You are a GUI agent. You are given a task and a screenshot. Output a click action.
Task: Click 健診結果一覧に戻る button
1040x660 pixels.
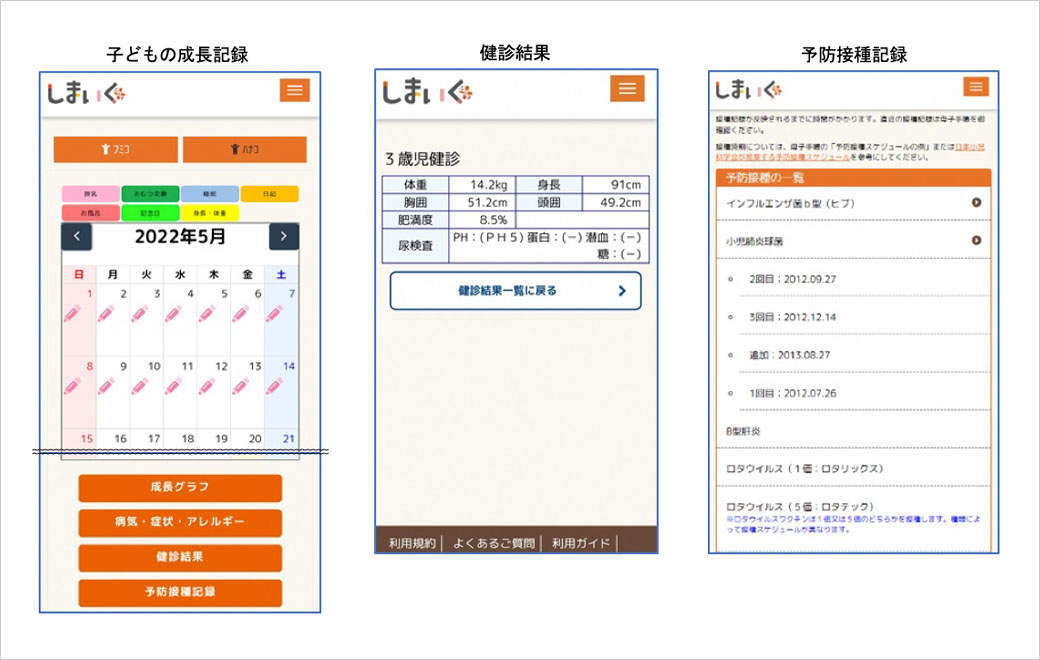(x=515, y=291)
